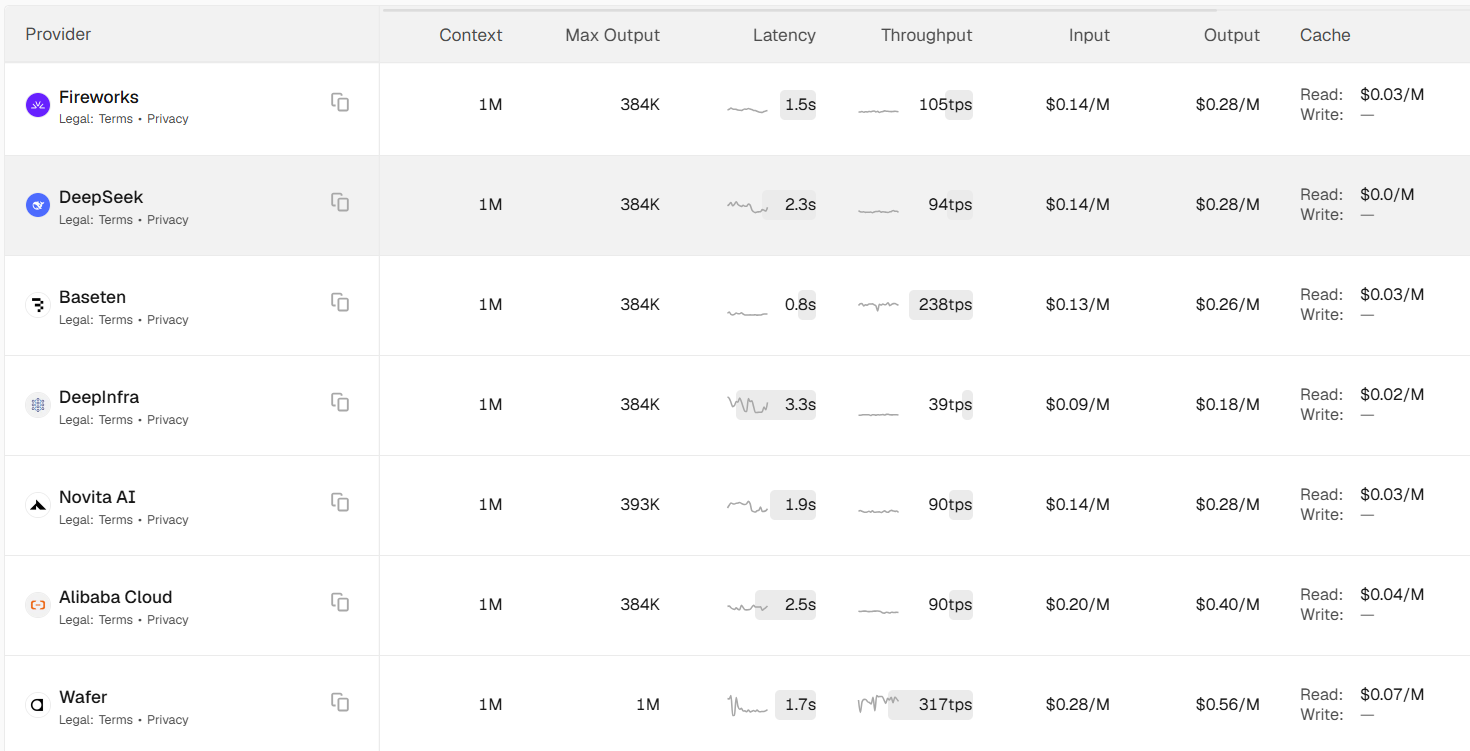Copy the Novita AI provider slug
This screenshot has width=1470, height=751.
(x=340, y=502)
